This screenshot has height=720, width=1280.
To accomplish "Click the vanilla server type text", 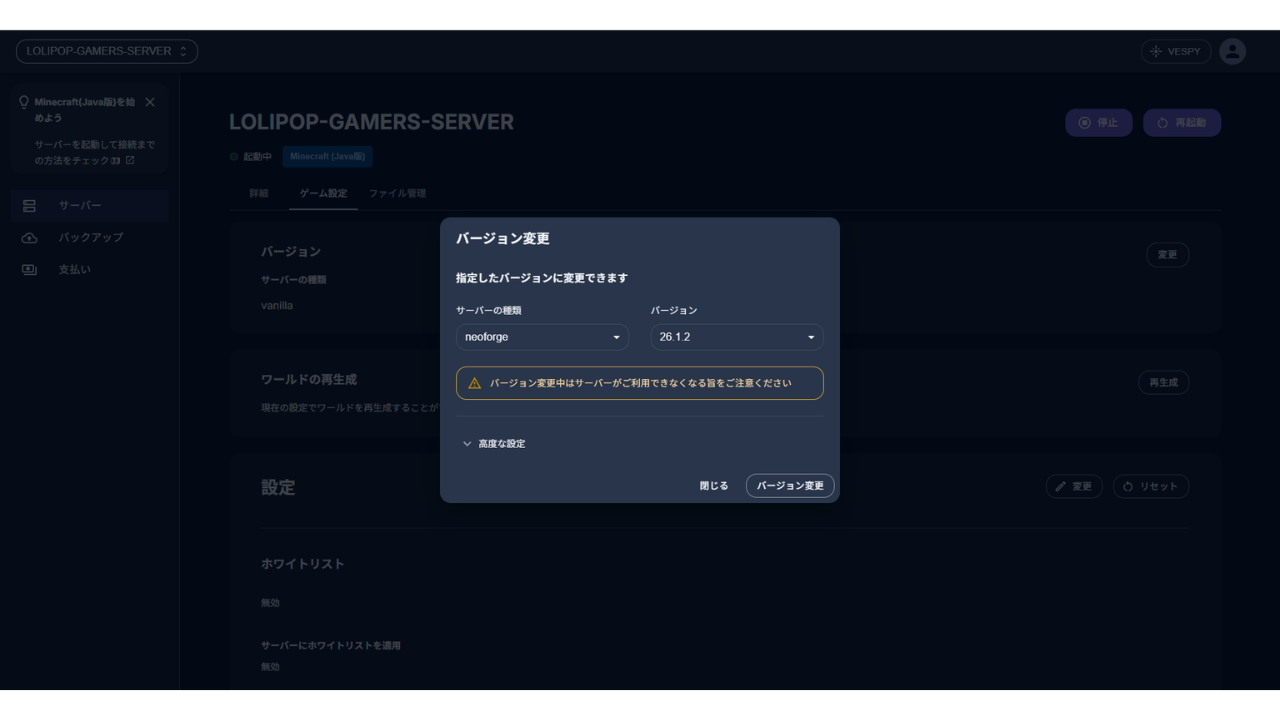I will pyautogui.click(x=277, y=305).
